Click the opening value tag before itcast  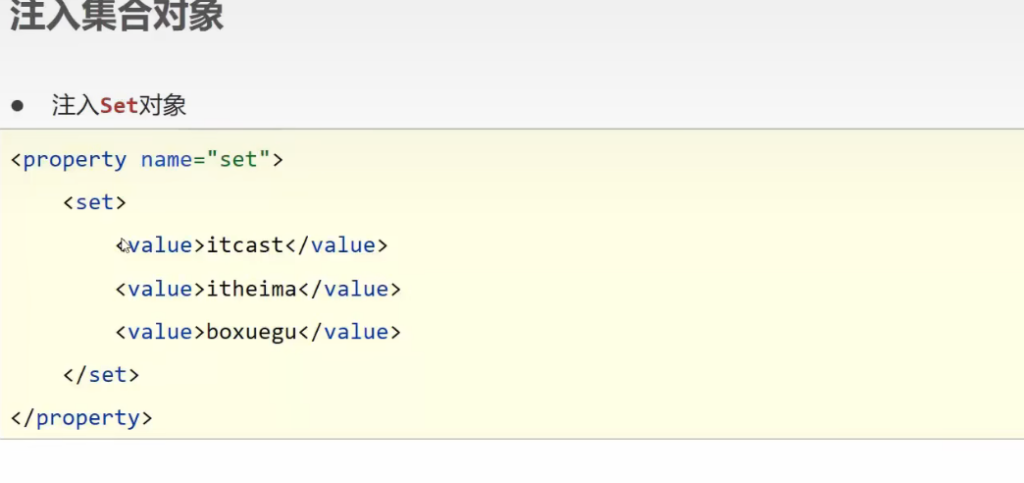pyautogui.click(x=160, y=245)
